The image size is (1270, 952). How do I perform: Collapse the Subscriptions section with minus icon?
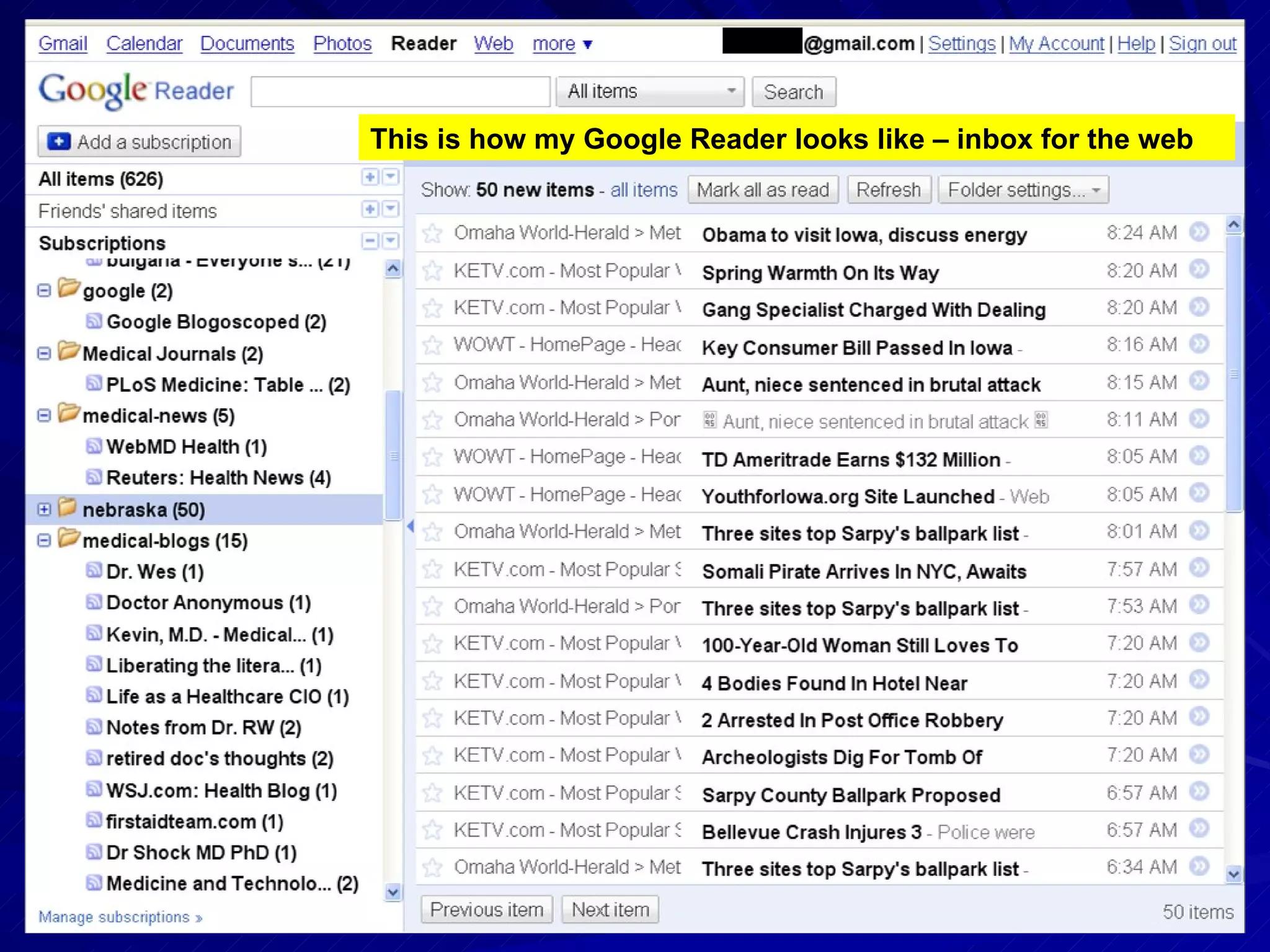pos(370,241)
